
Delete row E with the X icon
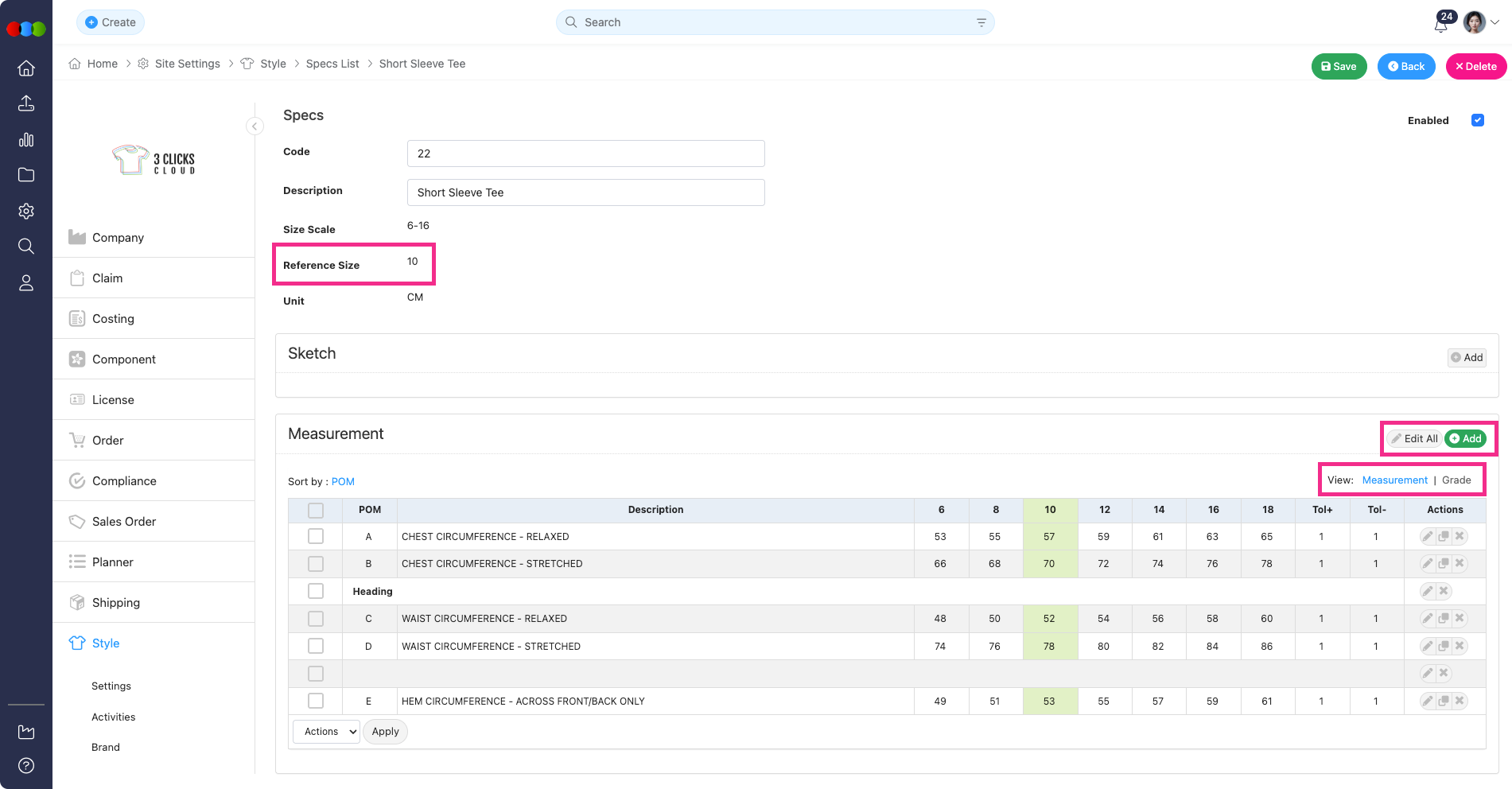(x=1460, y=702)
